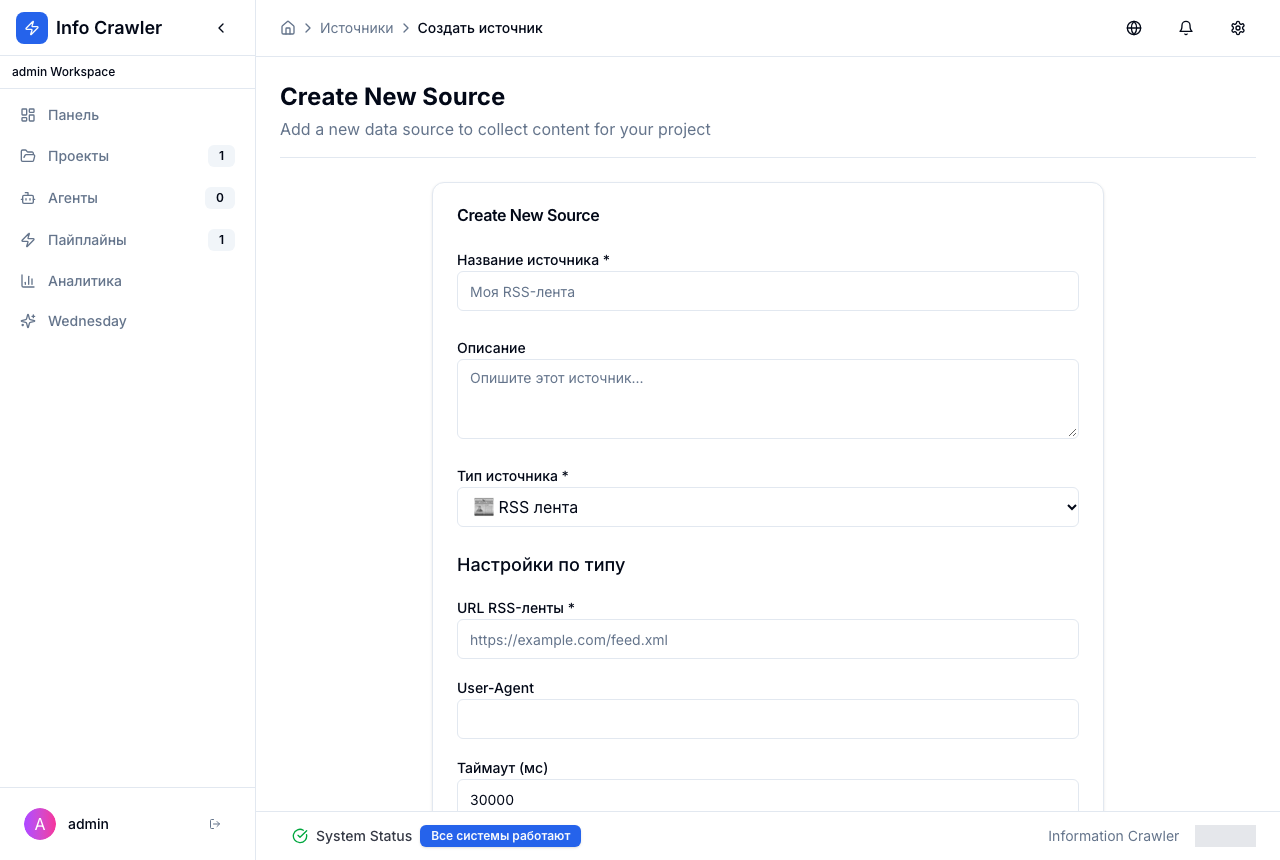
Task: Click the Все системы работают badge
Action: (x=500, y=836)
